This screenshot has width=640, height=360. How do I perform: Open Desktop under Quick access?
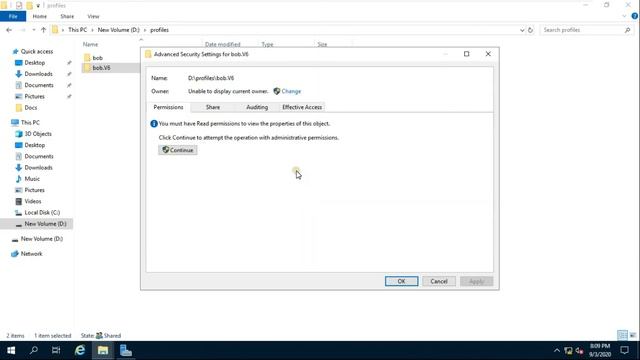(x=35, y=63)
